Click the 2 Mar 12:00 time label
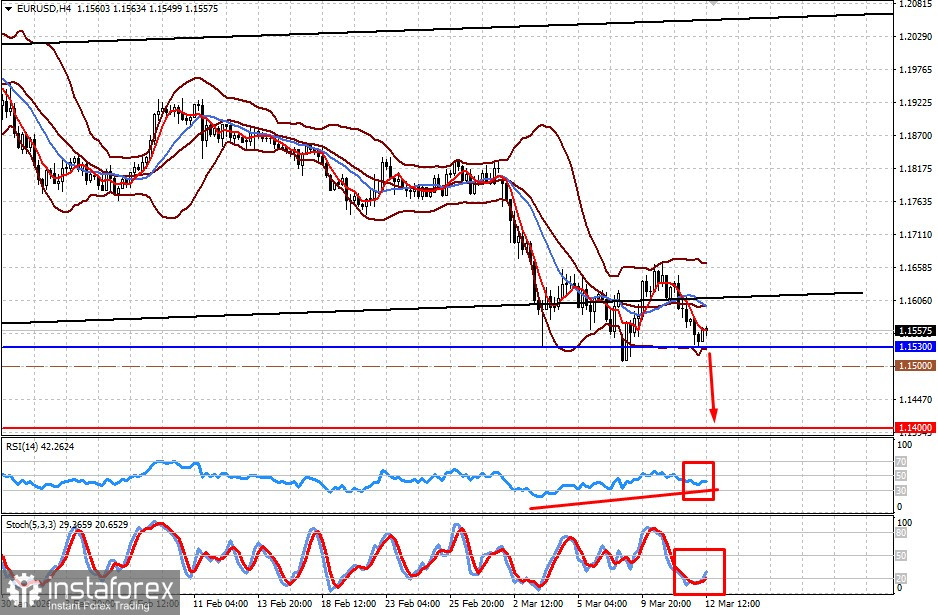The height and width of the screenshot is (615, 938). coord(538,603)
